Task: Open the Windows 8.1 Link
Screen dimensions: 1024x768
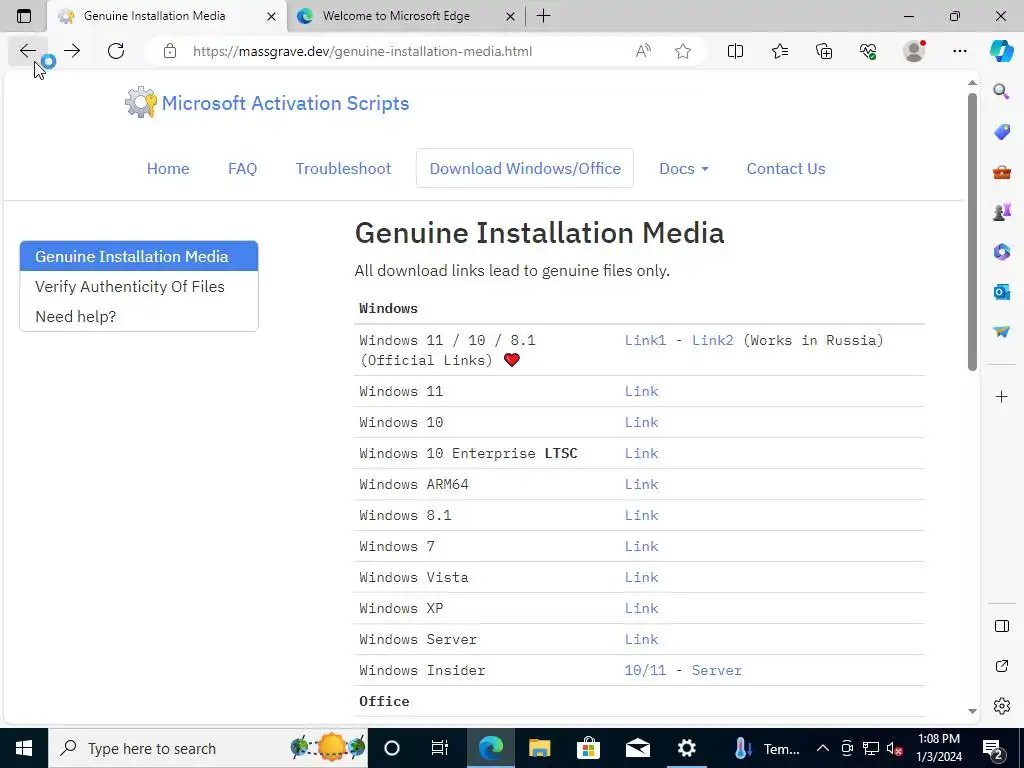Action: click(641, 515)
